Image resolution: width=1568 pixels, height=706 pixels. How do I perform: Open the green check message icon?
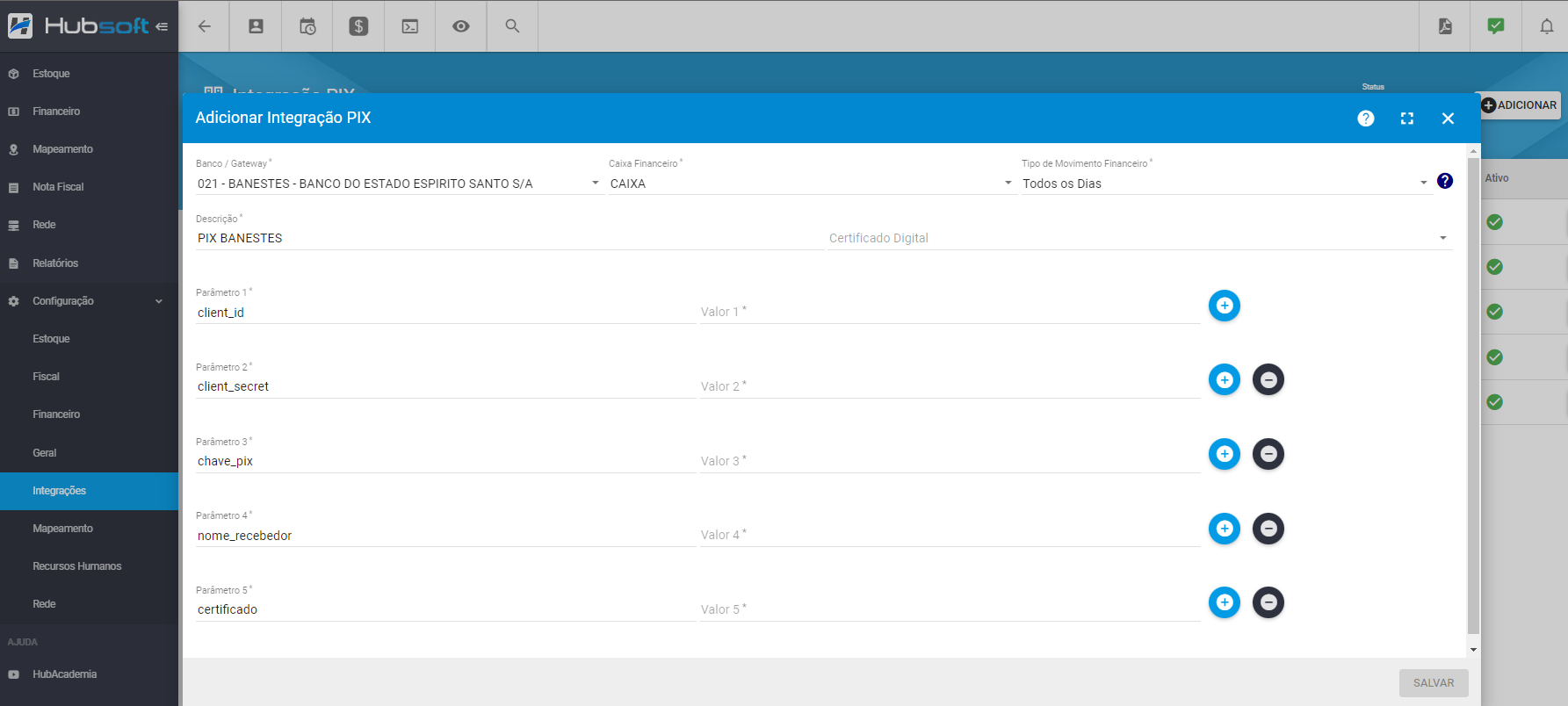(1496, 26)
